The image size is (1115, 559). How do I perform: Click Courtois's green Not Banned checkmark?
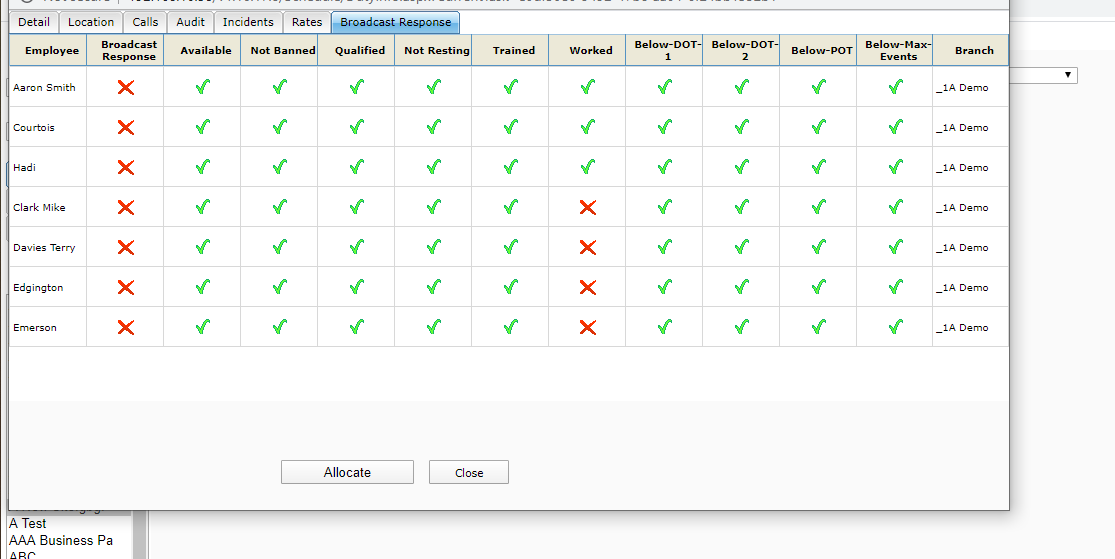(x=279, y=128)
